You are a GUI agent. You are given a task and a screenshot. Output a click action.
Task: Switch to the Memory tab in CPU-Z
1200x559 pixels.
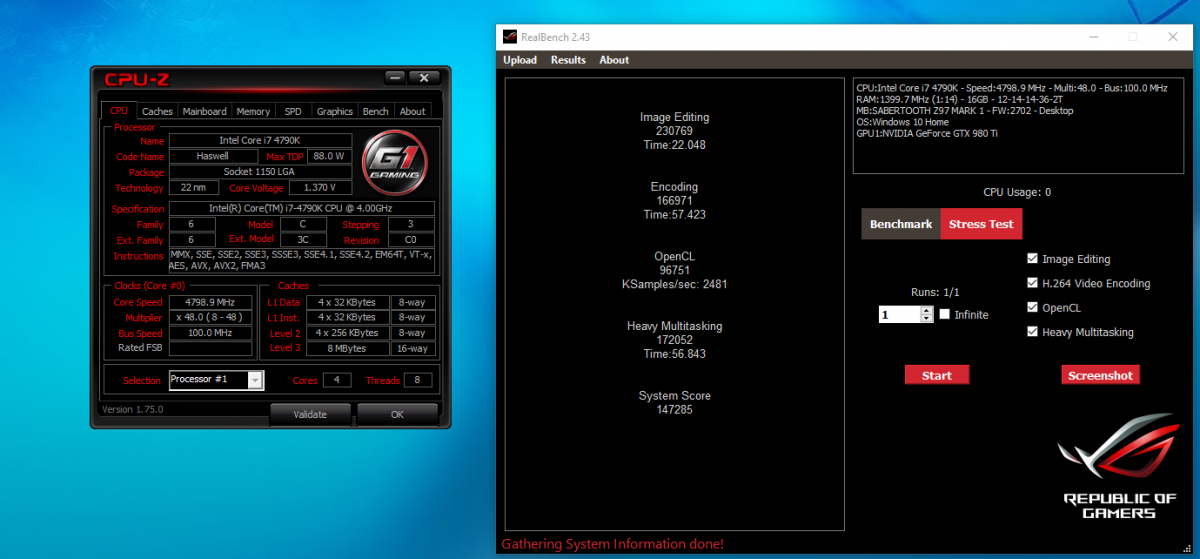253,111
